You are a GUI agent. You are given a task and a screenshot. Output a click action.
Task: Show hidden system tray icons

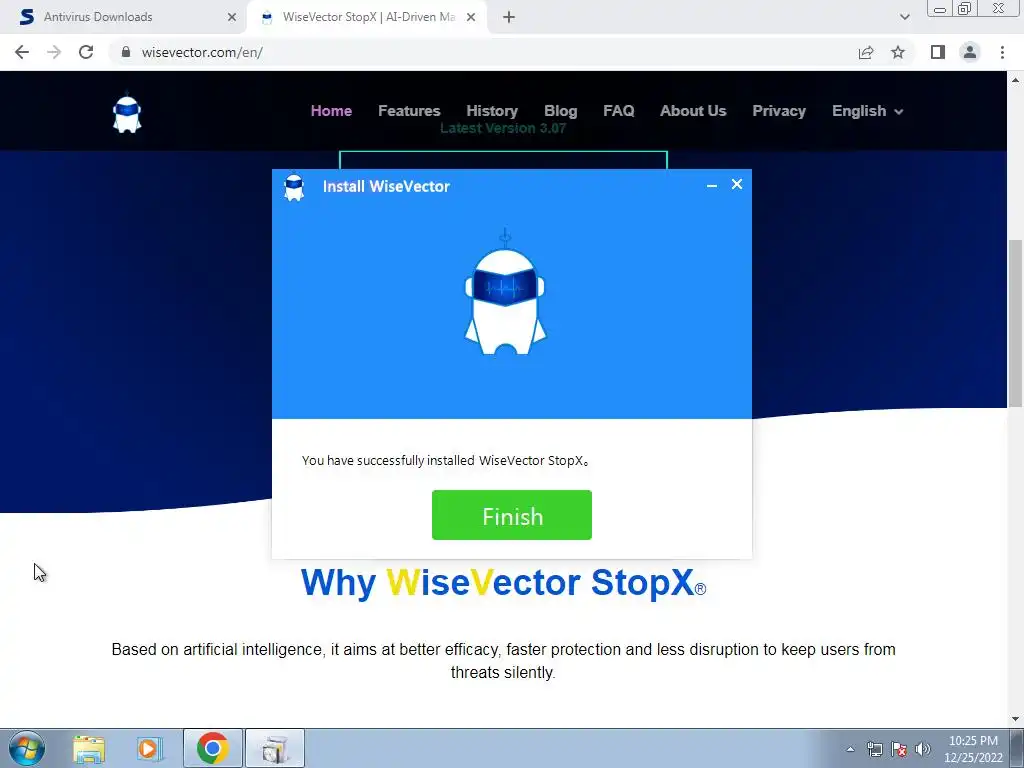coord(850,749)
